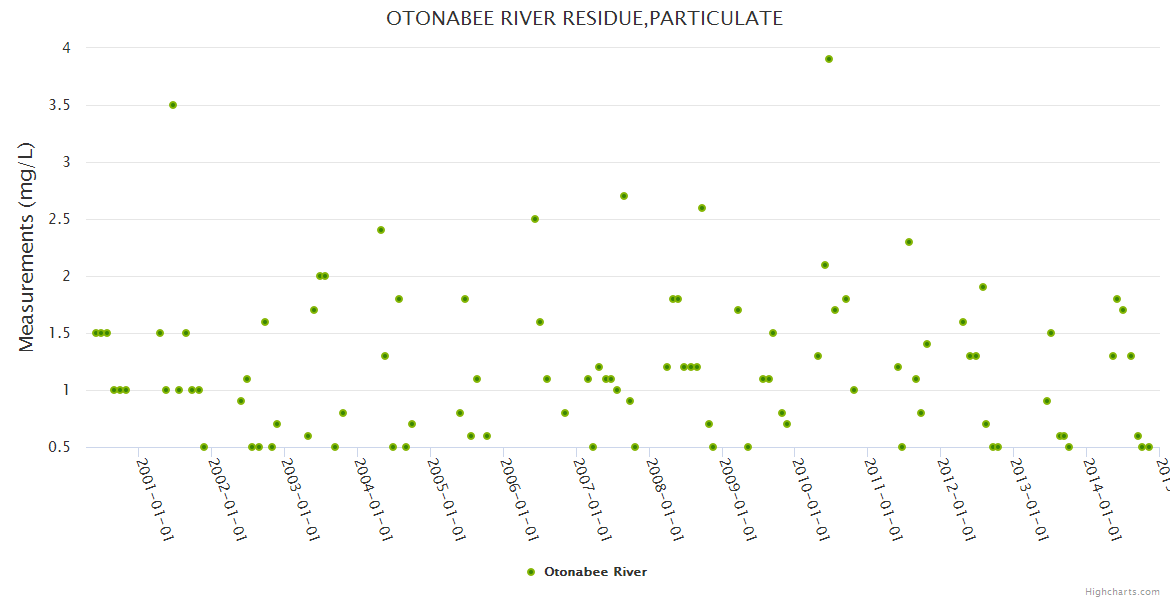Click the chart title Otonabee River Residue, Particulate
Image resolution: width=1170 pixels, height=600 pixels.
coord(584,18)
